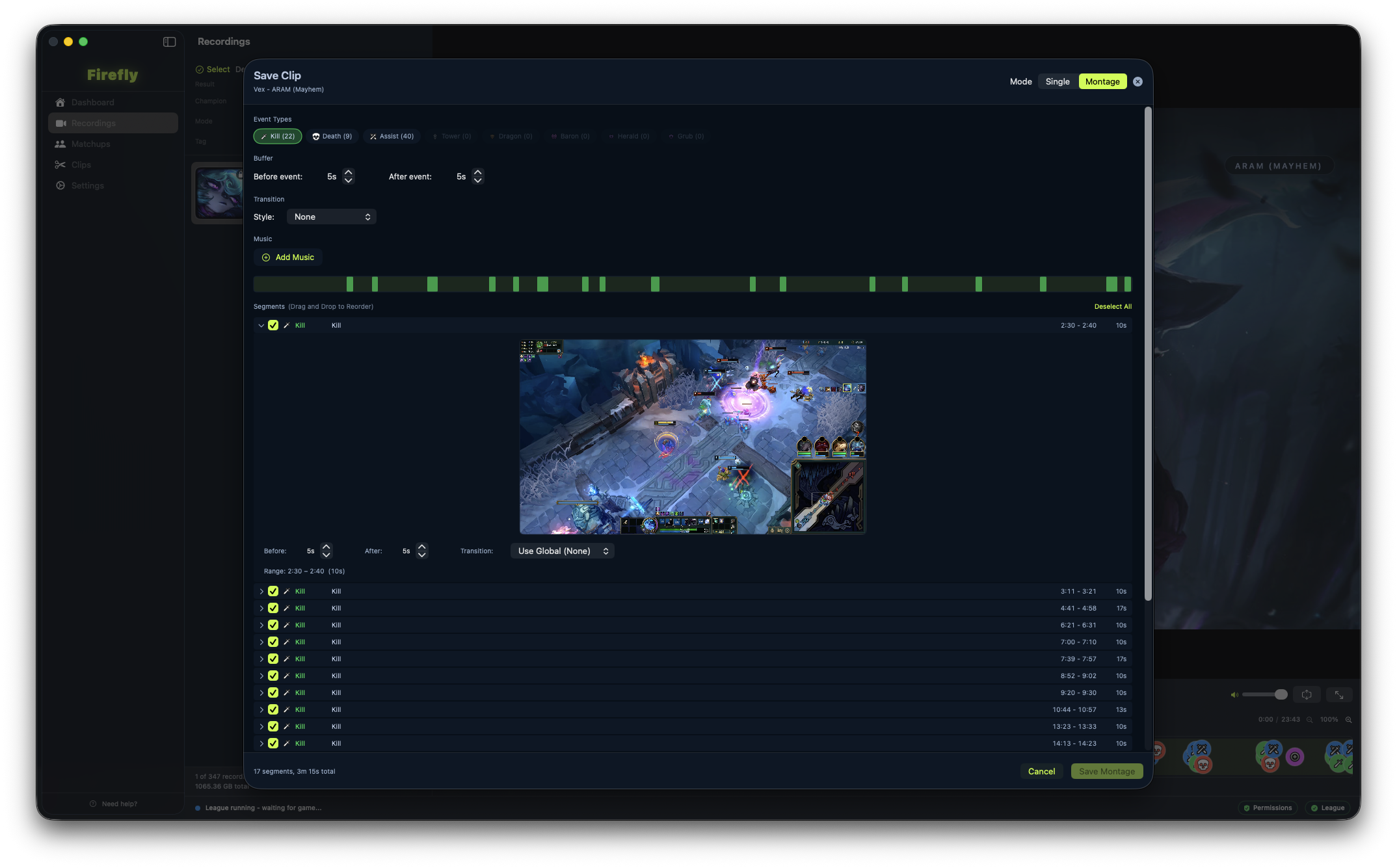Click the Cancel button

point(1041,771)
